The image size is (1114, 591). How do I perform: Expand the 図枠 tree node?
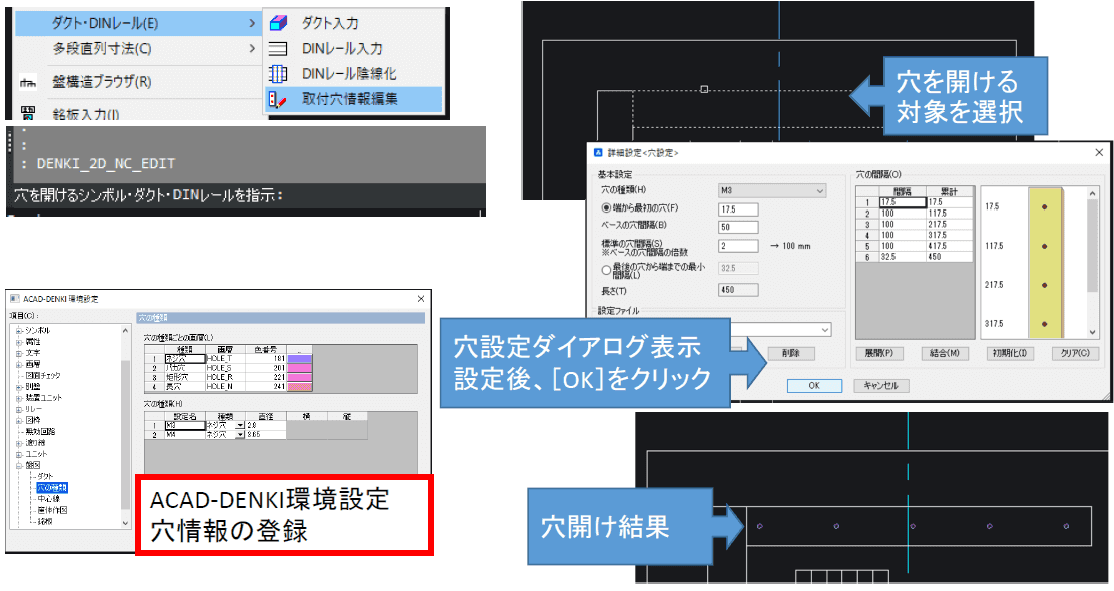tap(19, 421)
